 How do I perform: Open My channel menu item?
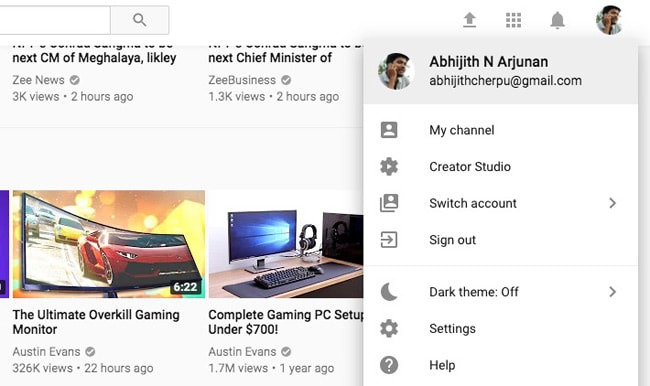tap(501, 130)
